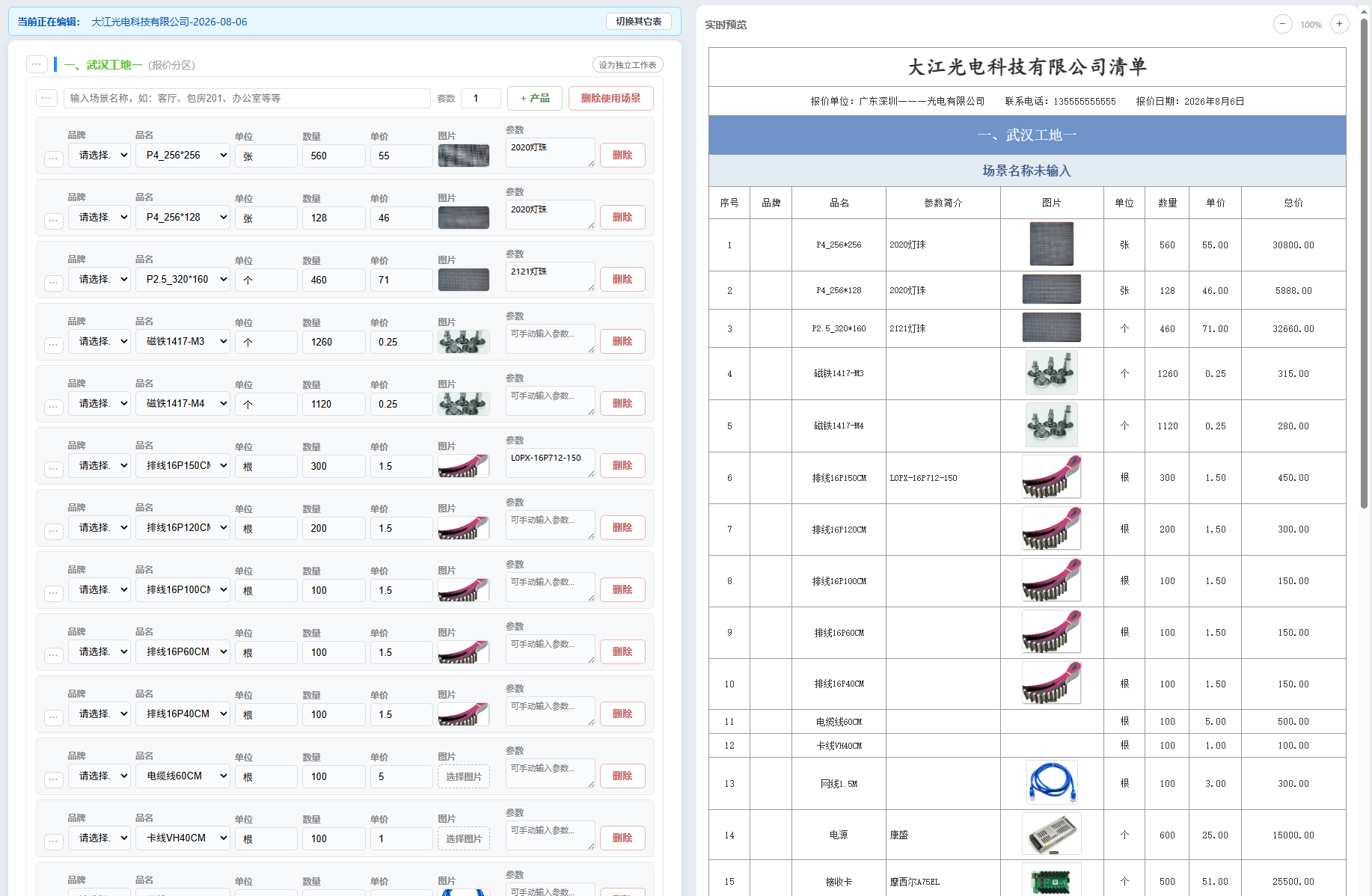
Task: Open the ellipsis handle of P4_256*256 row
Action: (53, 159)
